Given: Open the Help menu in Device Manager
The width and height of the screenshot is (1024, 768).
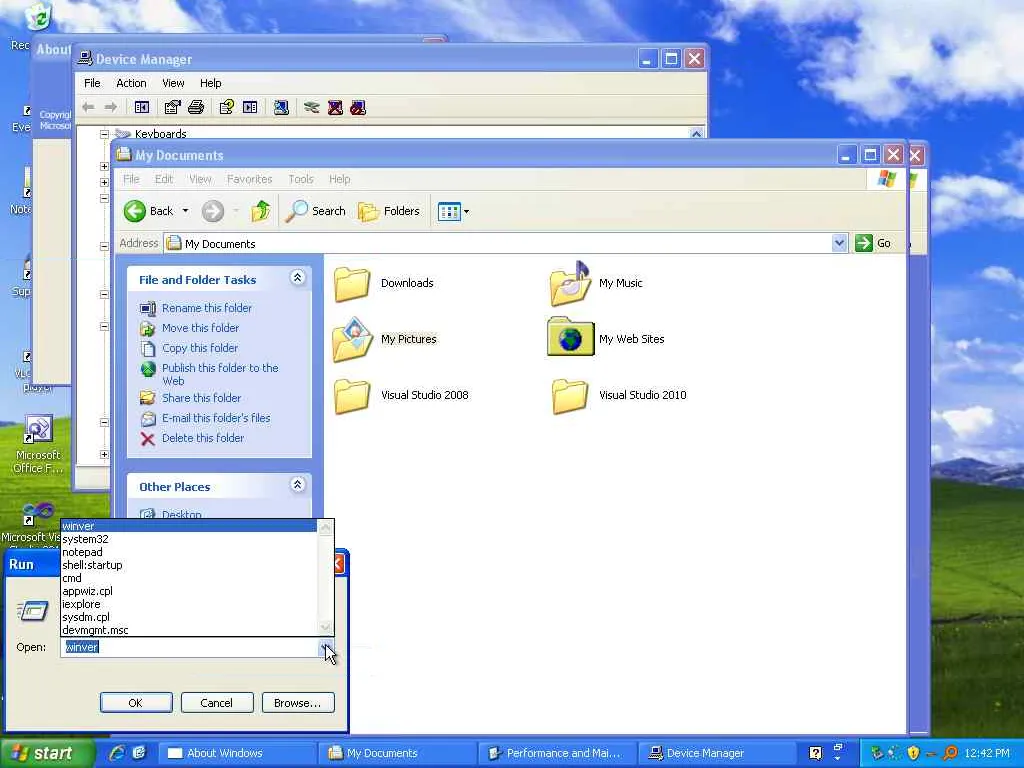Looking at the screenshot, I should pos(210,83).
